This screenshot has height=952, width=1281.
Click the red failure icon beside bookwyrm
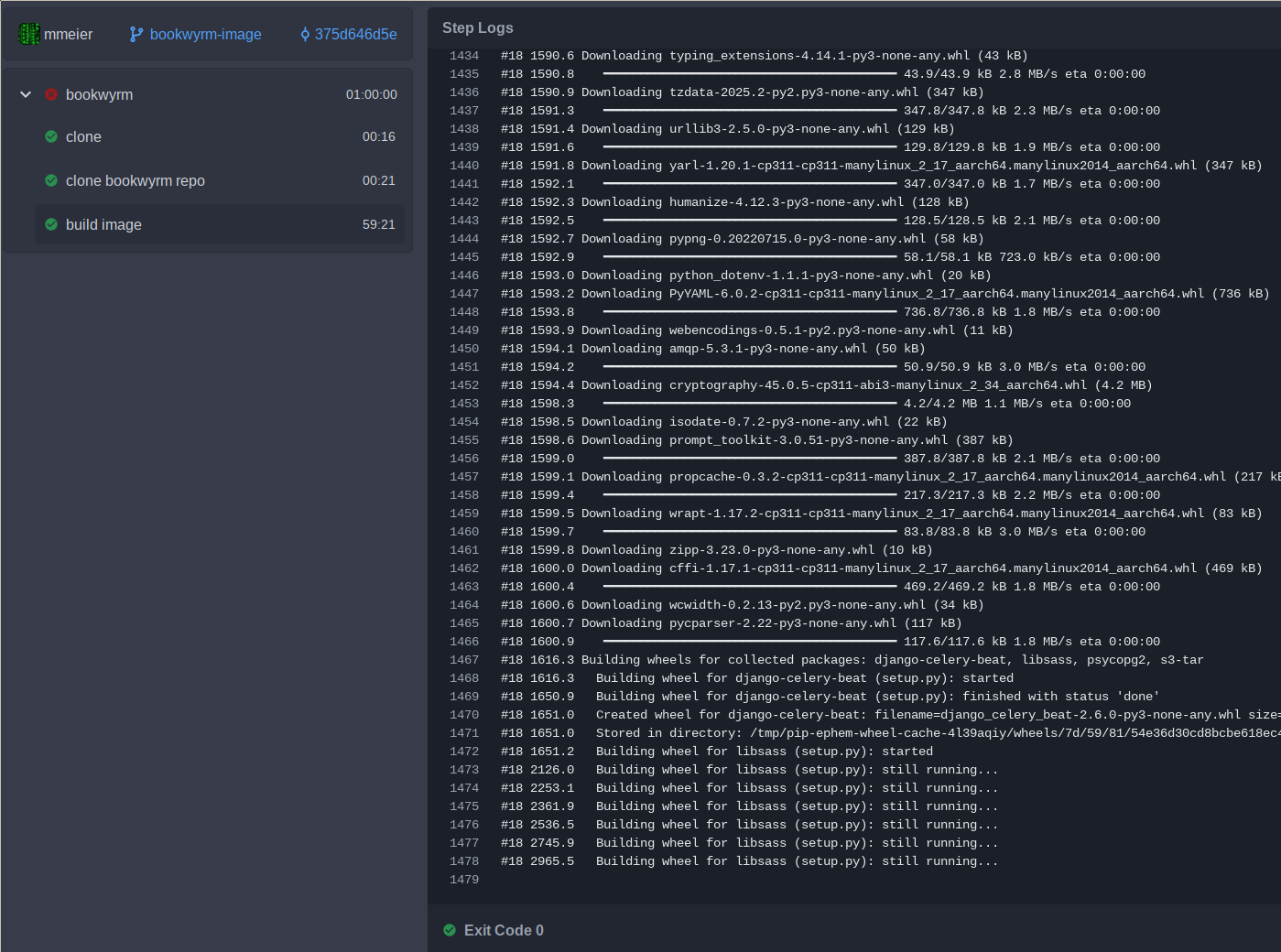(x=51, y=94)
